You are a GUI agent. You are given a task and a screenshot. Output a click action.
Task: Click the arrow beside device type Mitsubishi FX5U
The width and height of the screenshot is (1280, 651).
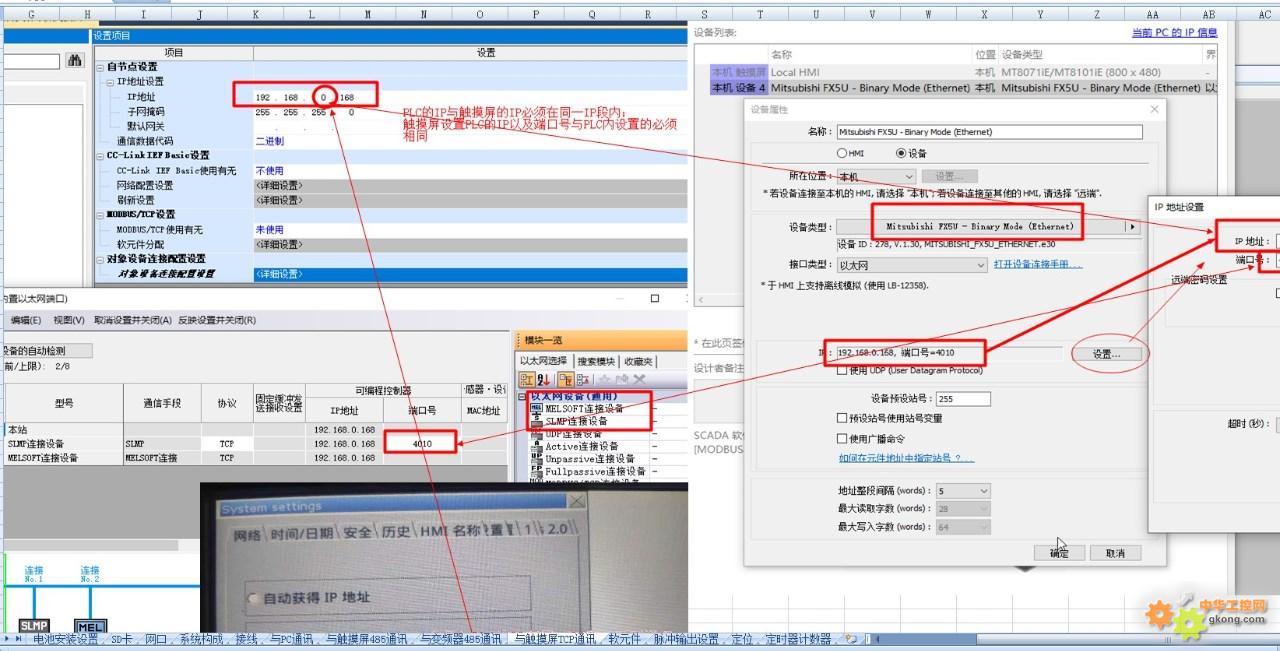[1133, 227]
